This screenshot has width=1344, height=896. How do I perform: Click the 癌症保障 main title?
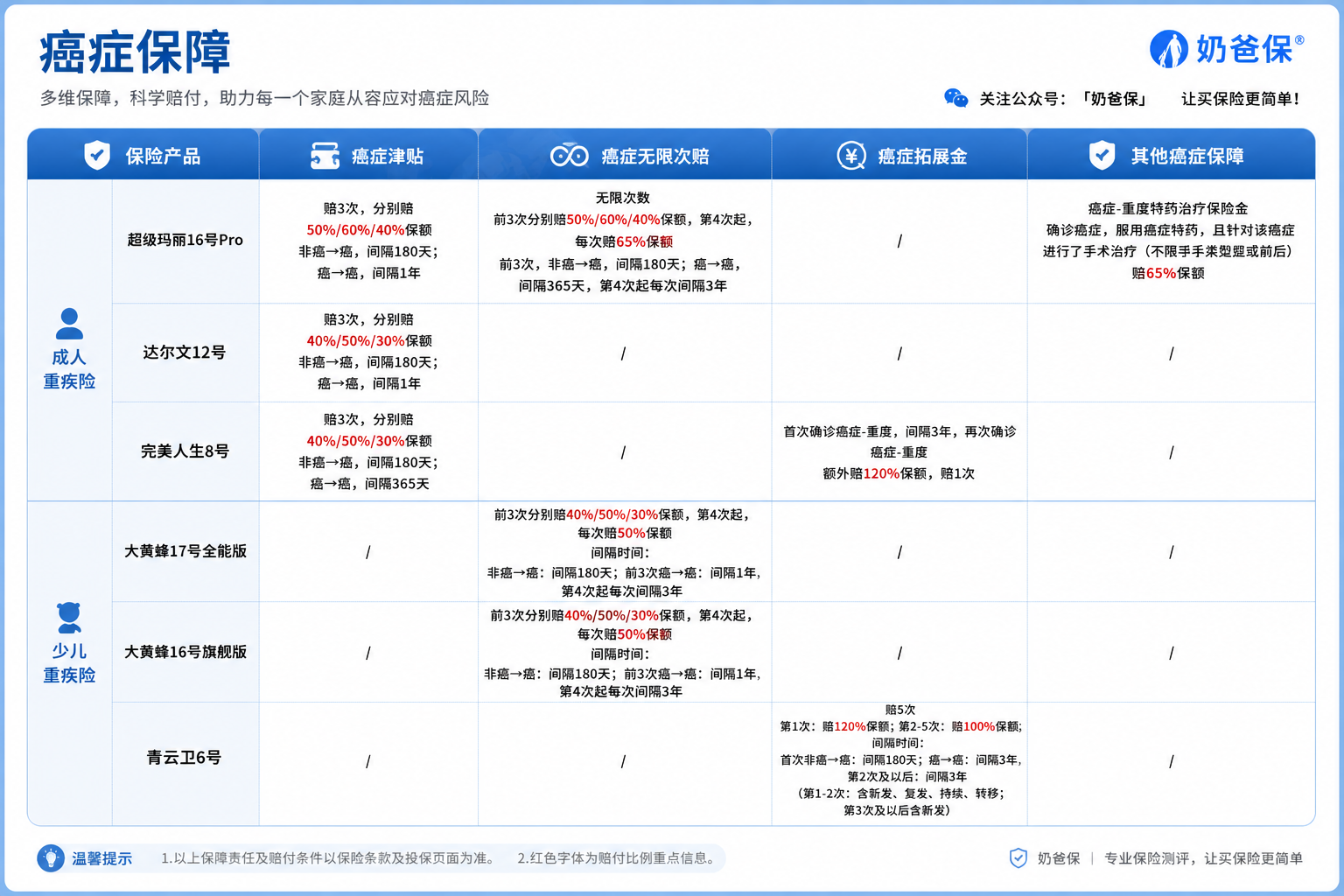pos(135,52)
